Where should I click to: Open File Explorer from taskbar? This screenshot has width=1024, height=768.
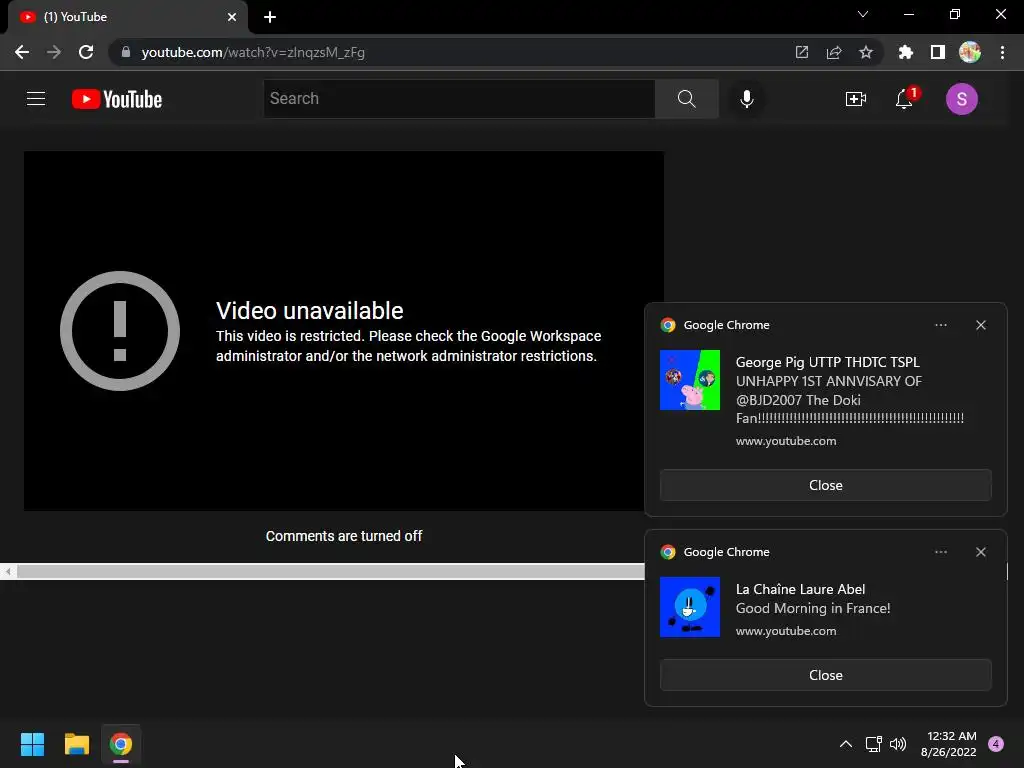pos(76,744)
